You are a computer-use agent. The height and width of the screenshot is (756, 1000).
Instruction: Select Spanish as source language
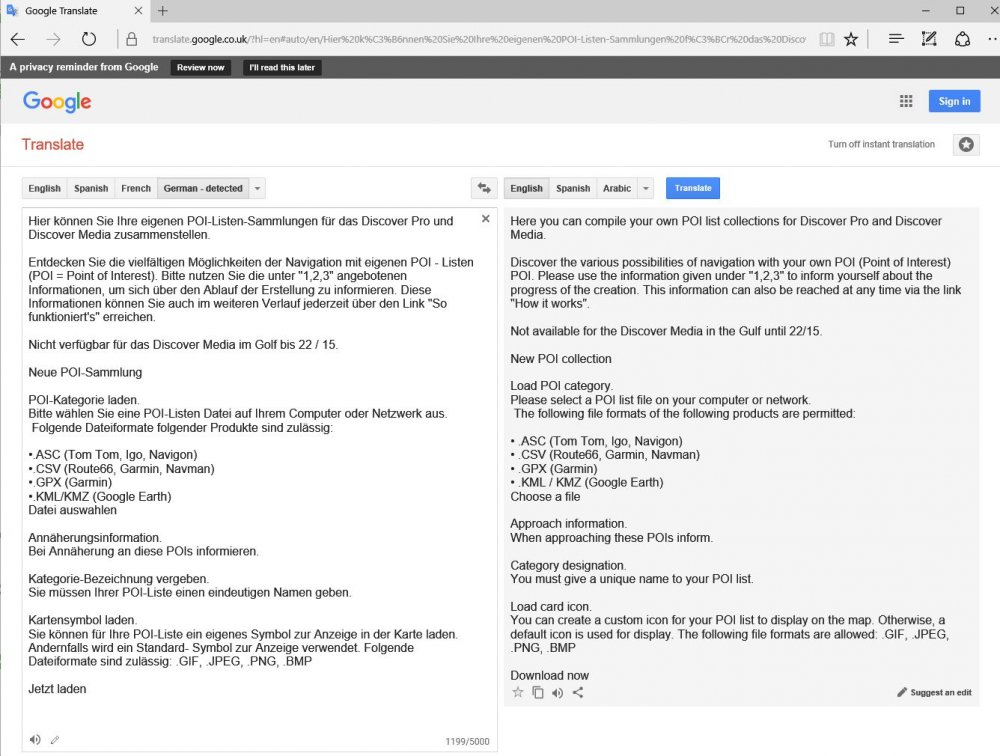click(x=91, y=188)
